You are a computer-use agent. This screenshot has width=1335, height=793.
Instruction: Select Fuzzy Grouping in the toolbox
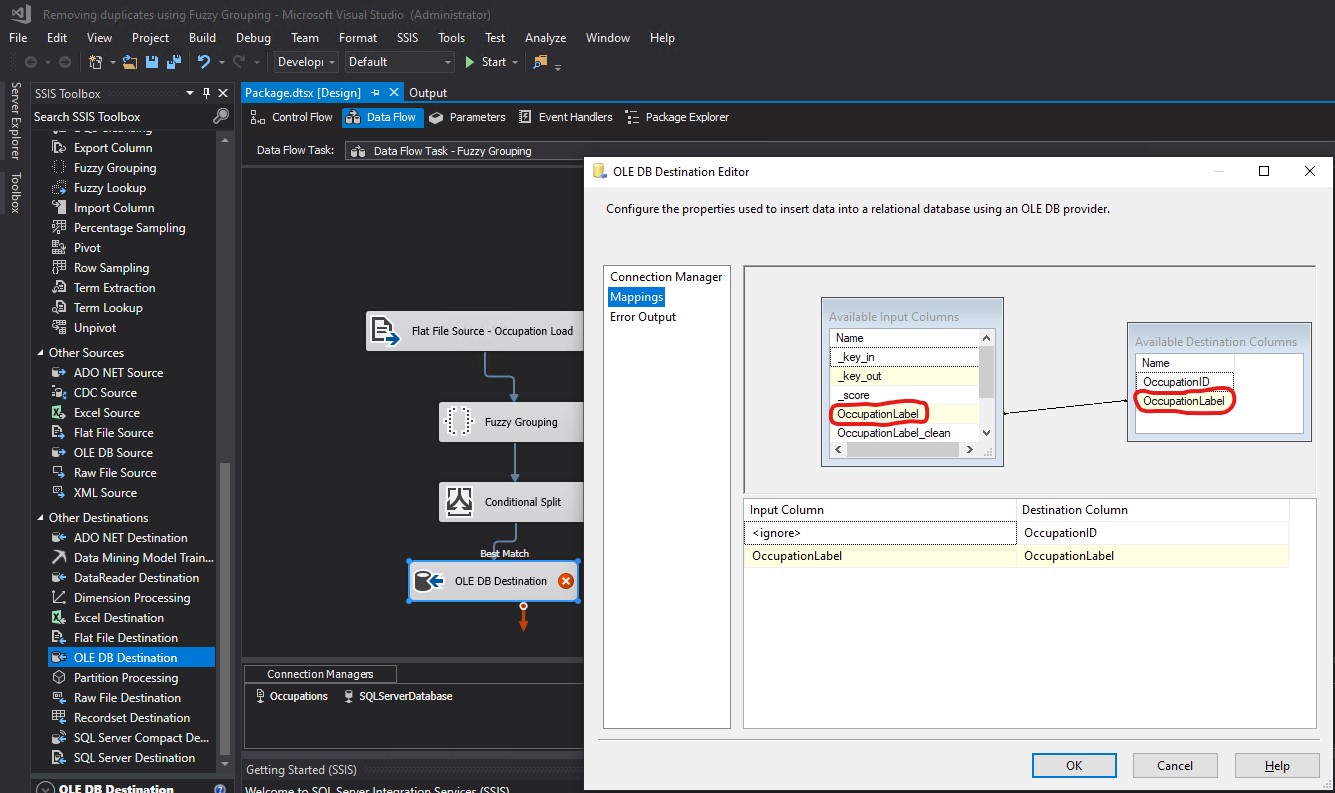click(115, 168)
